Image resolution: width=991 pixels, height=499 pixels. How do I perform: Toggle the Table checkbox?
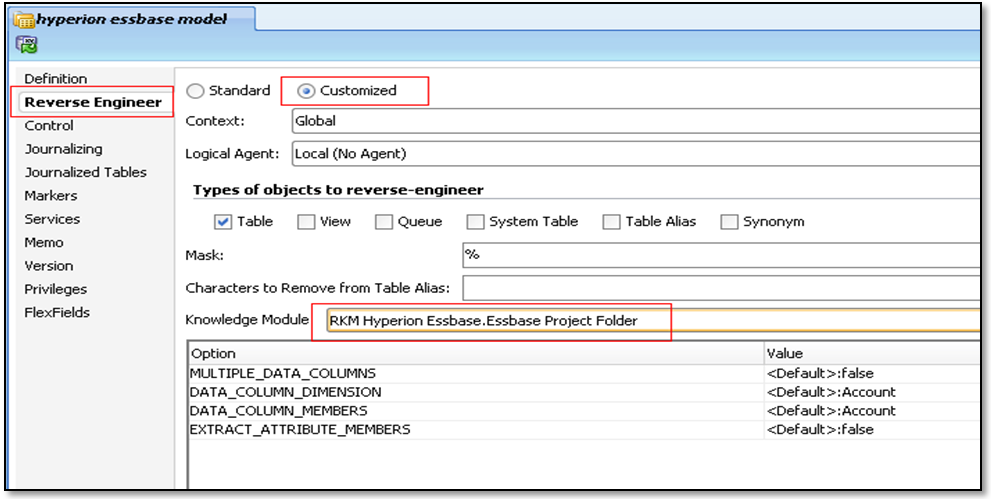pyautogui.click(x=222, y=222)
